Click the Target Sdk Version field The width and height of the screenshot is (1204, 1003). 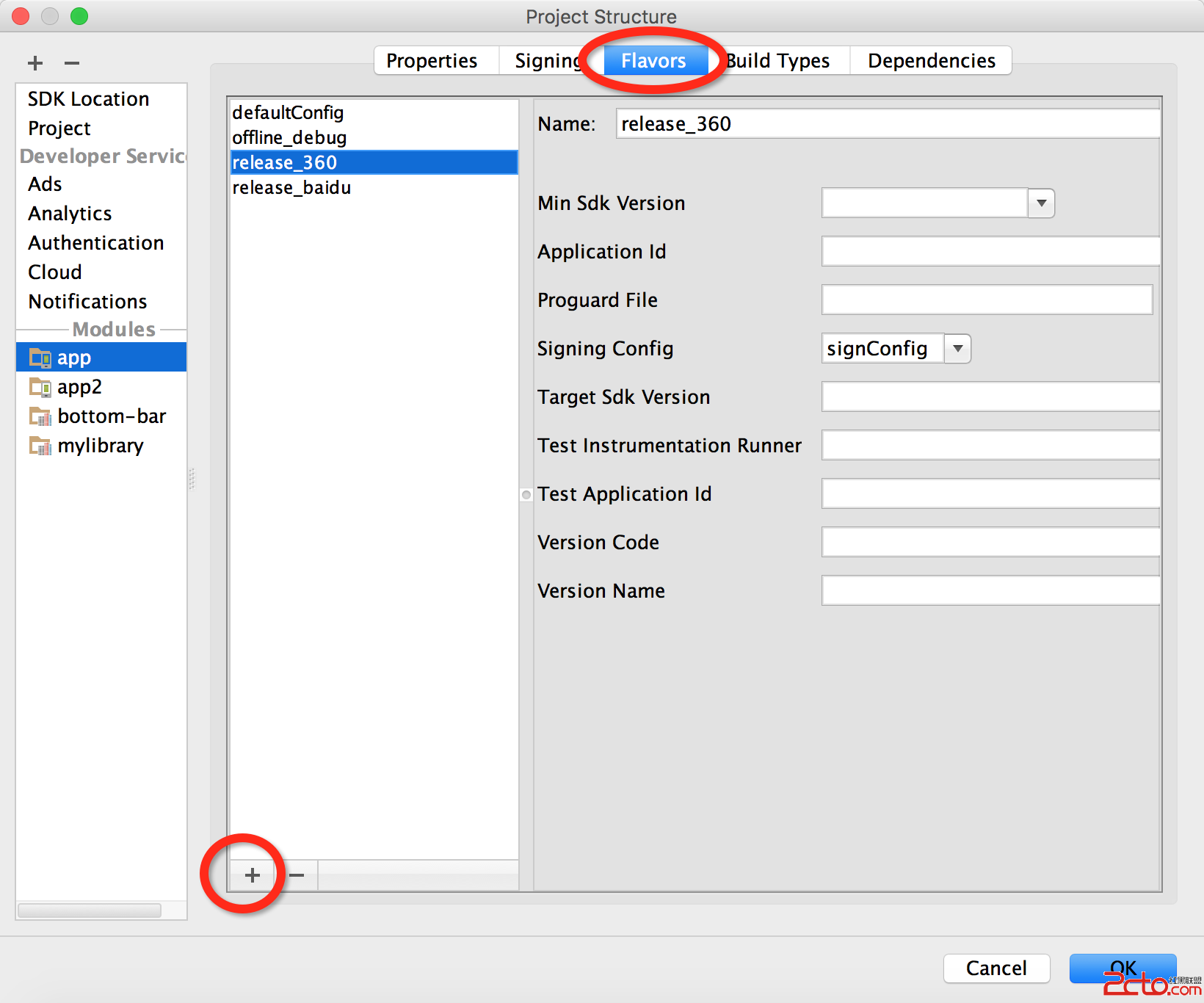pos(991,397)
